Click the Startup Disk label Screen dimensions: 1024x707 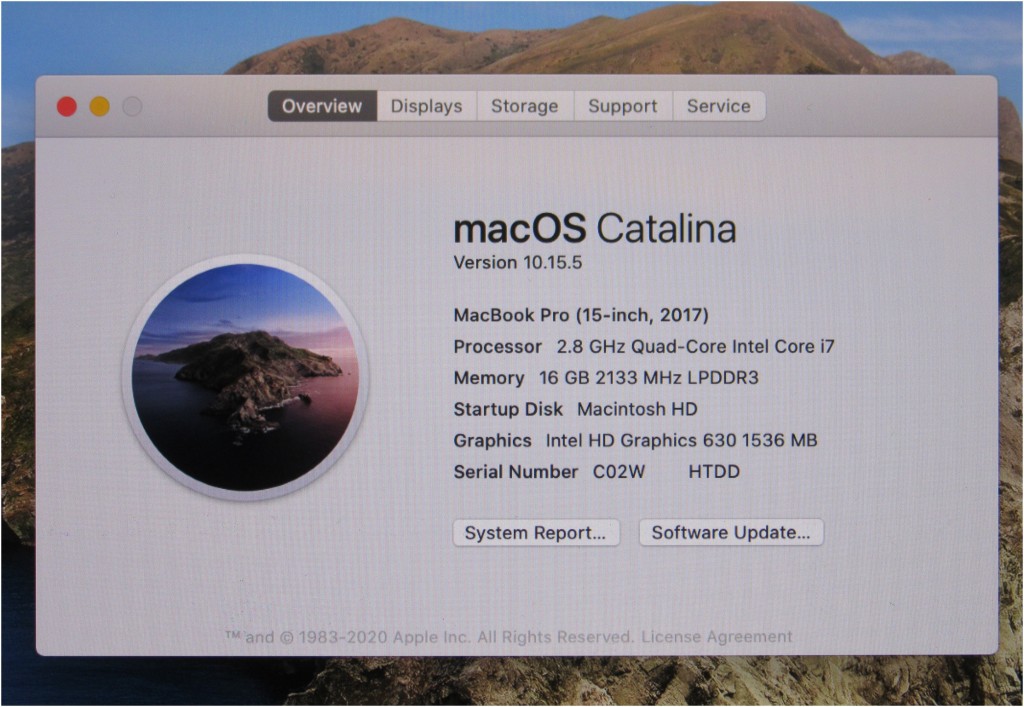508,409
